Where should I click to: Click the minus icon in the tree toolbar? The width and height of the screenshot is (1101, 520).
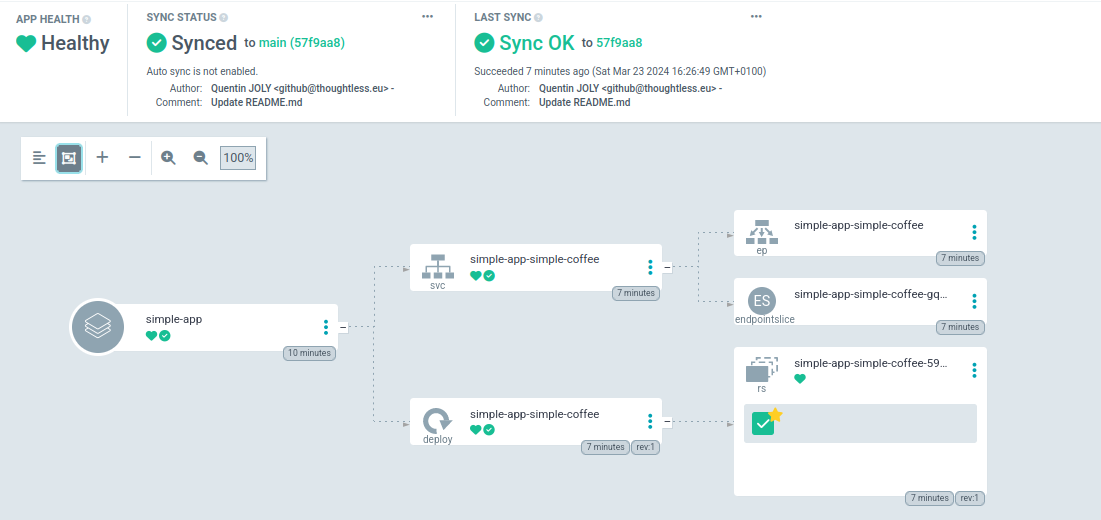pos(135,158)
